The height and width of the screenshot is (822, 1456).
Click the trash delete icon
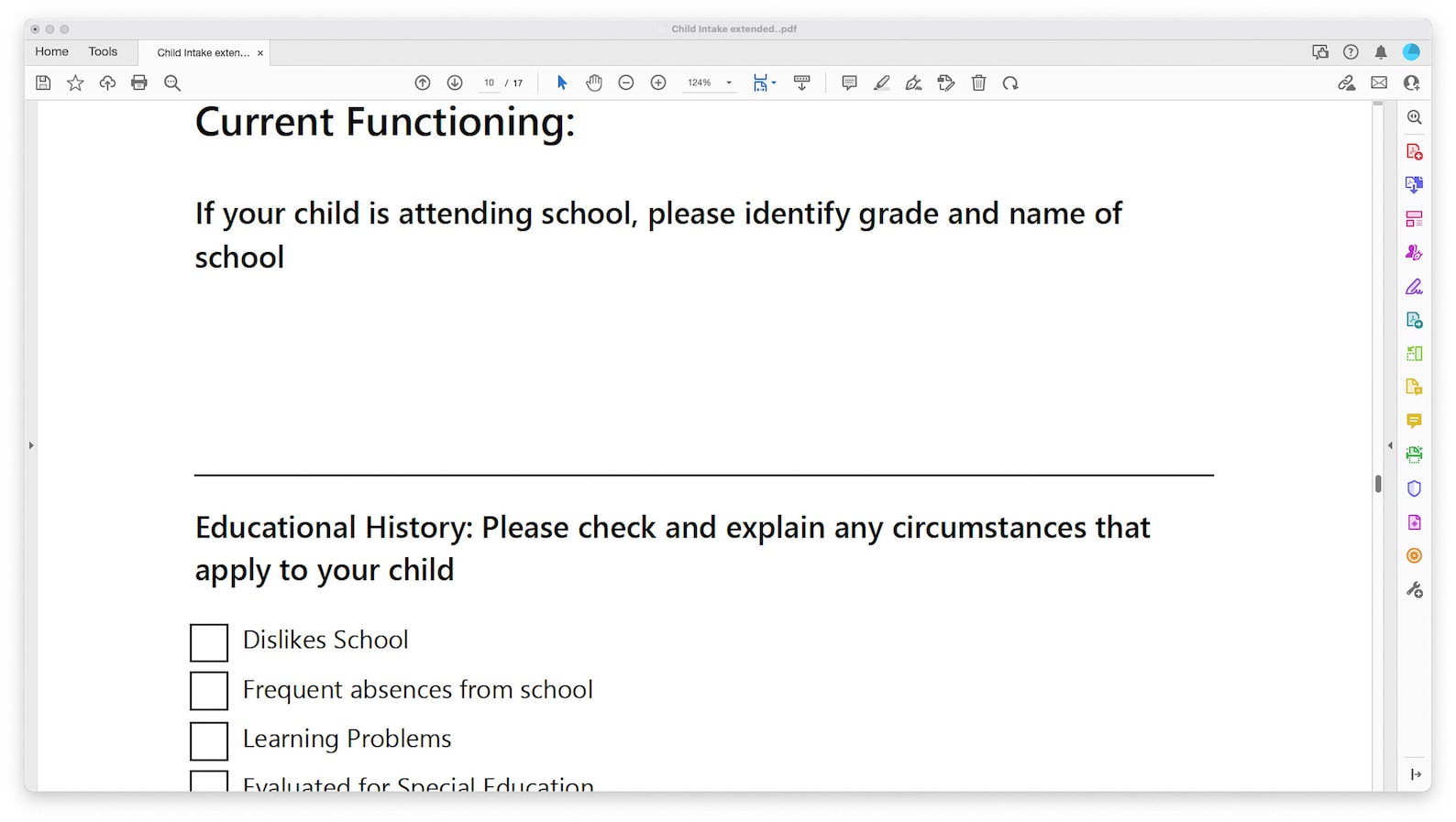pyautogui.click(x=979, y=83)
